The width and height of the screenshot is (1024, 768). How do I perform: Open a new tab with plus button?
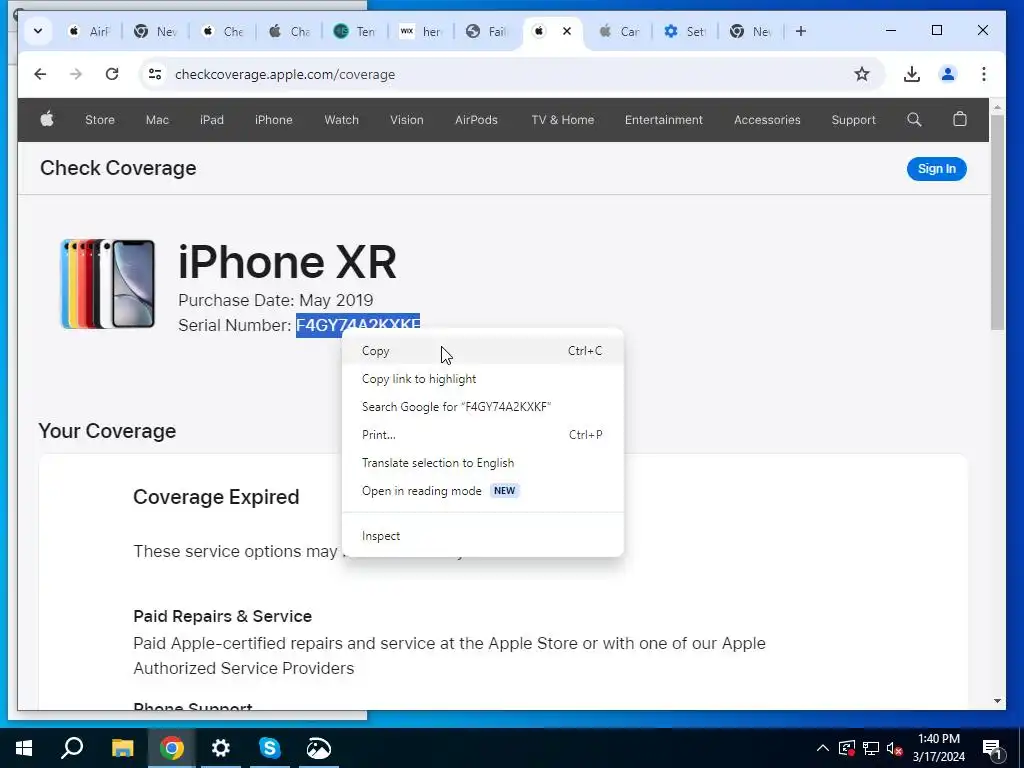(x=801, y=31)
